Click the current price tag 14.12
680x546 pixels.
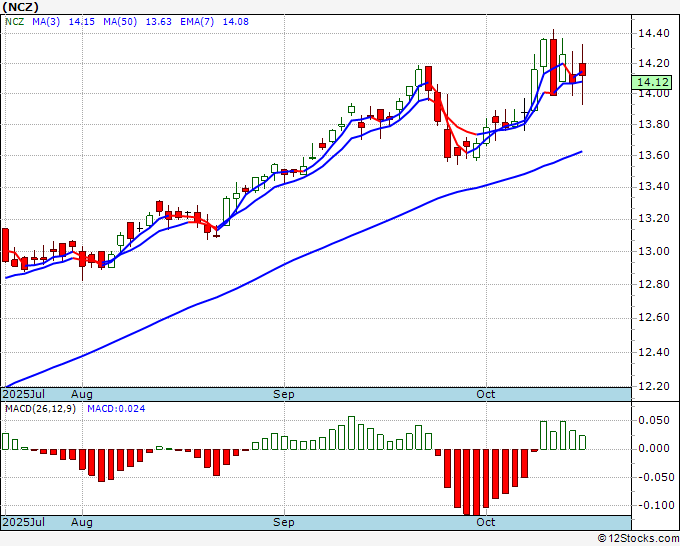coord(652,82)
